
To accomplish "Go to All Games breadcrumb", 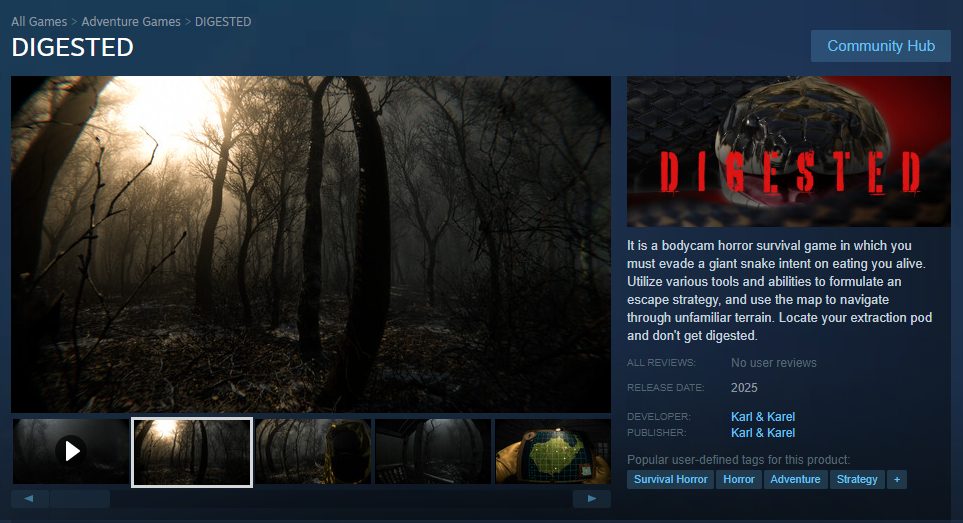I will point(39,21).
